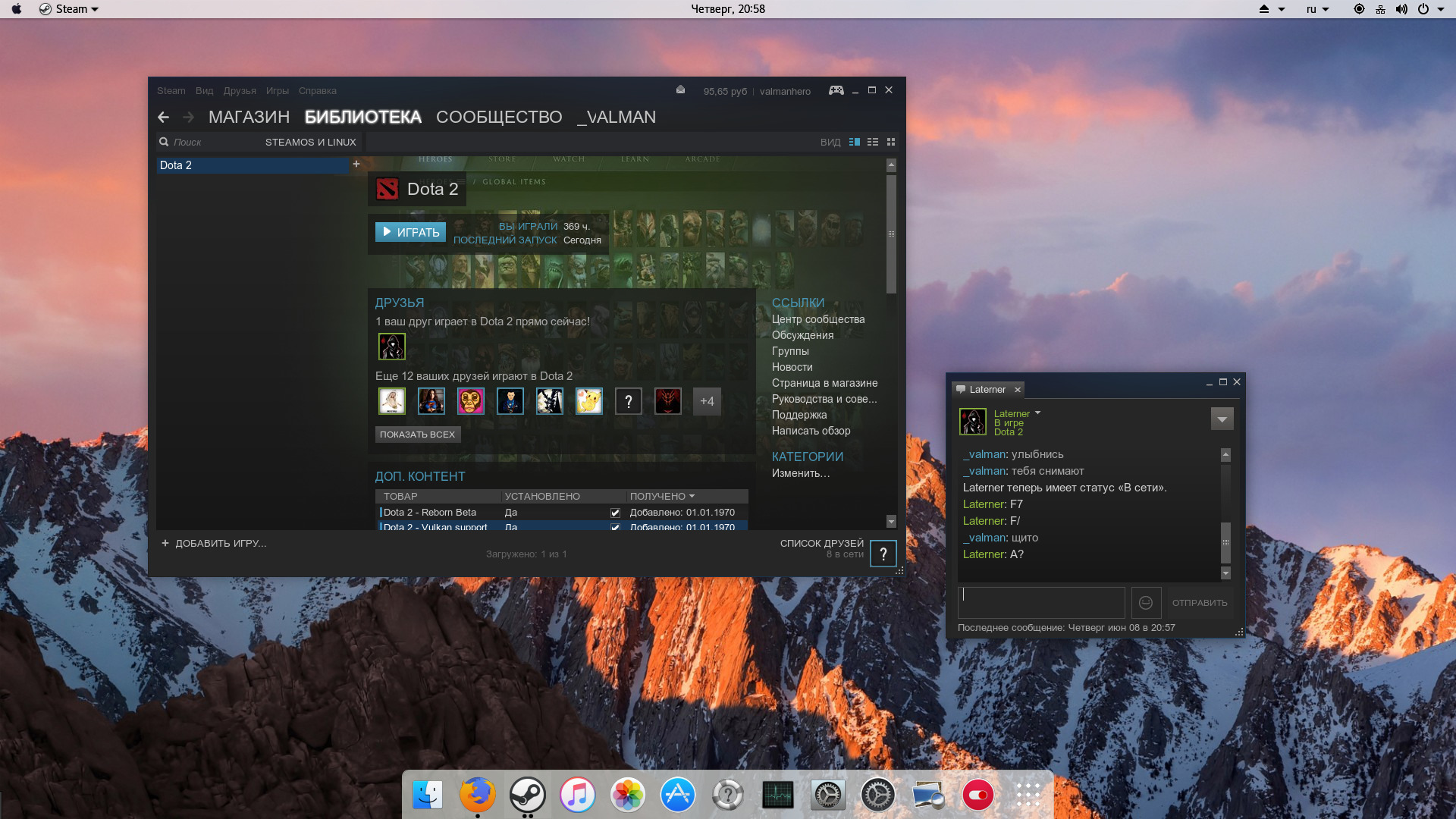The width and height of the screenshot is (1456, 819).
Task: Click the back navigation arrow
Action: pos(163,117)
